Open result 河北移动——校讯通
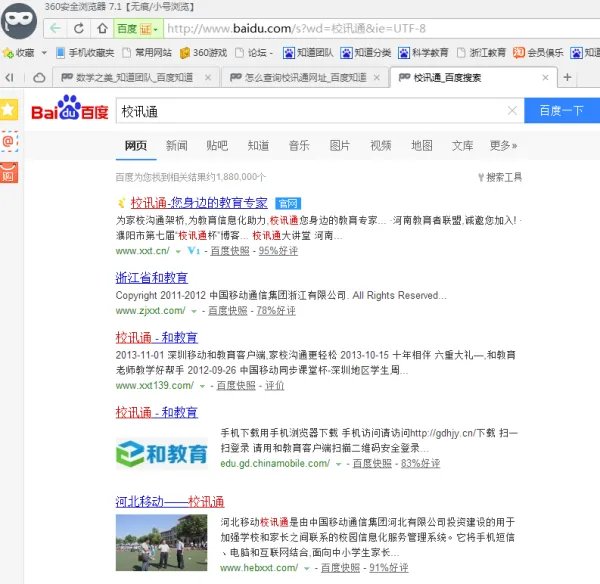Screen dimensions: 600x584 click(170, 502)
